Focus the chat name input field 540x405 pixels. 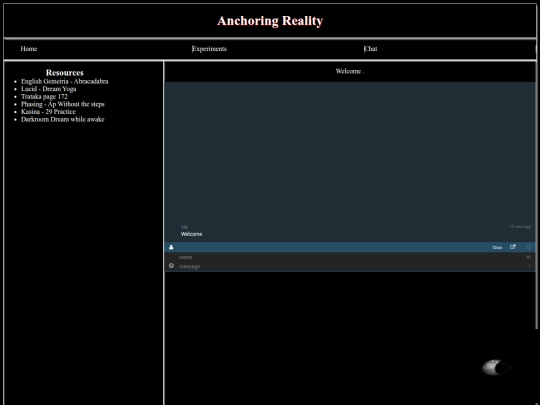(351, 257)
